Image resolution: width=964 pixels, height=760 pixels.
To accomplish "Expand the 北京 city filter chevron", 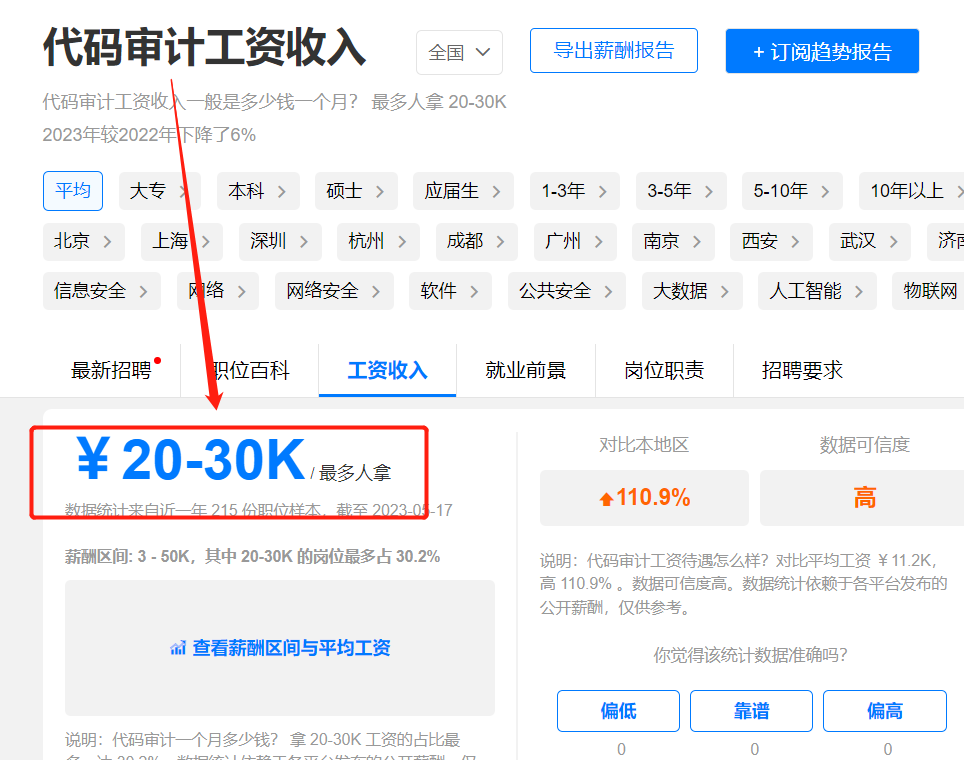I will coord(108,241).
